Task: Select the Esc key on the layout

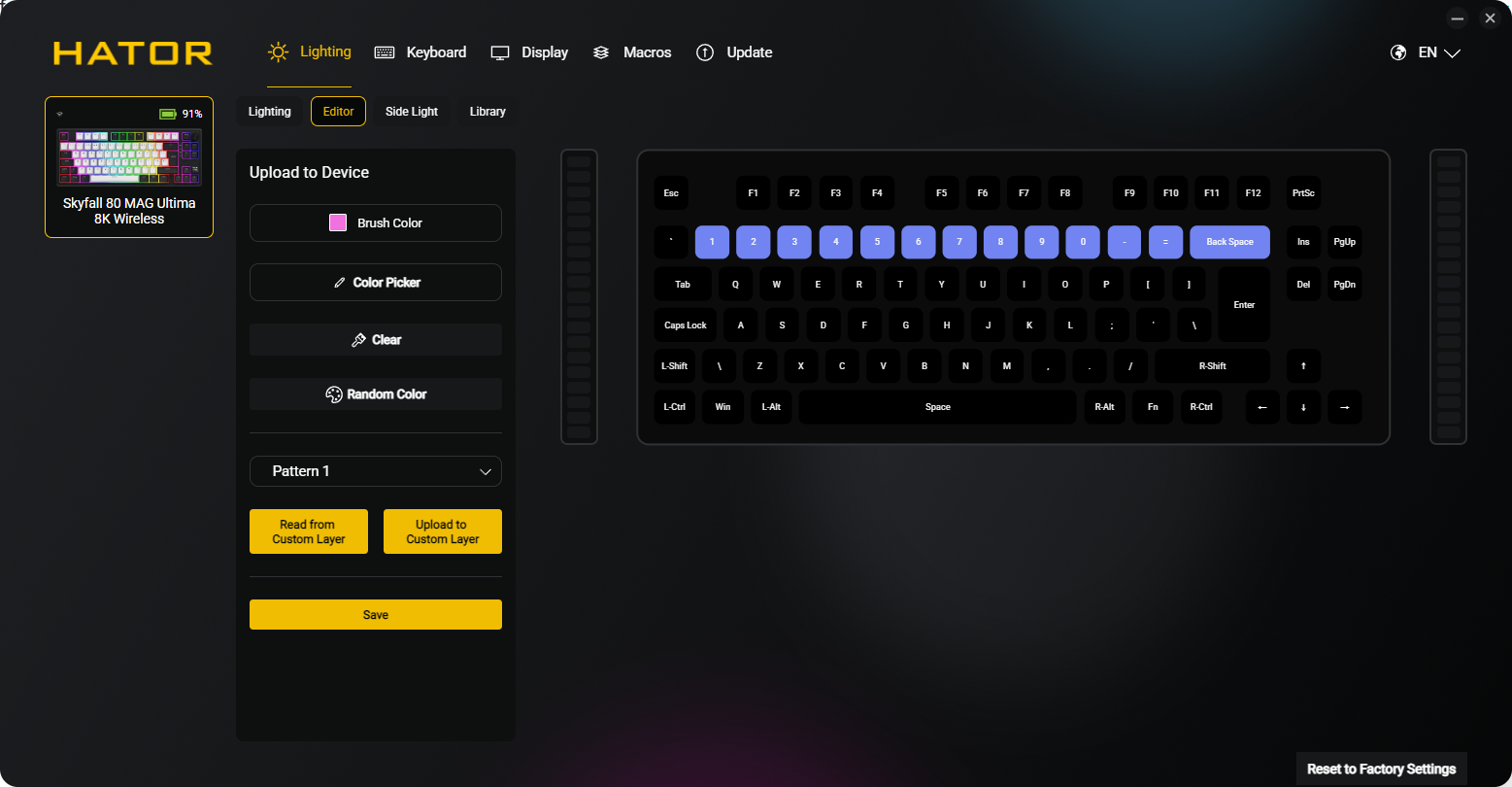Action: 671,193
